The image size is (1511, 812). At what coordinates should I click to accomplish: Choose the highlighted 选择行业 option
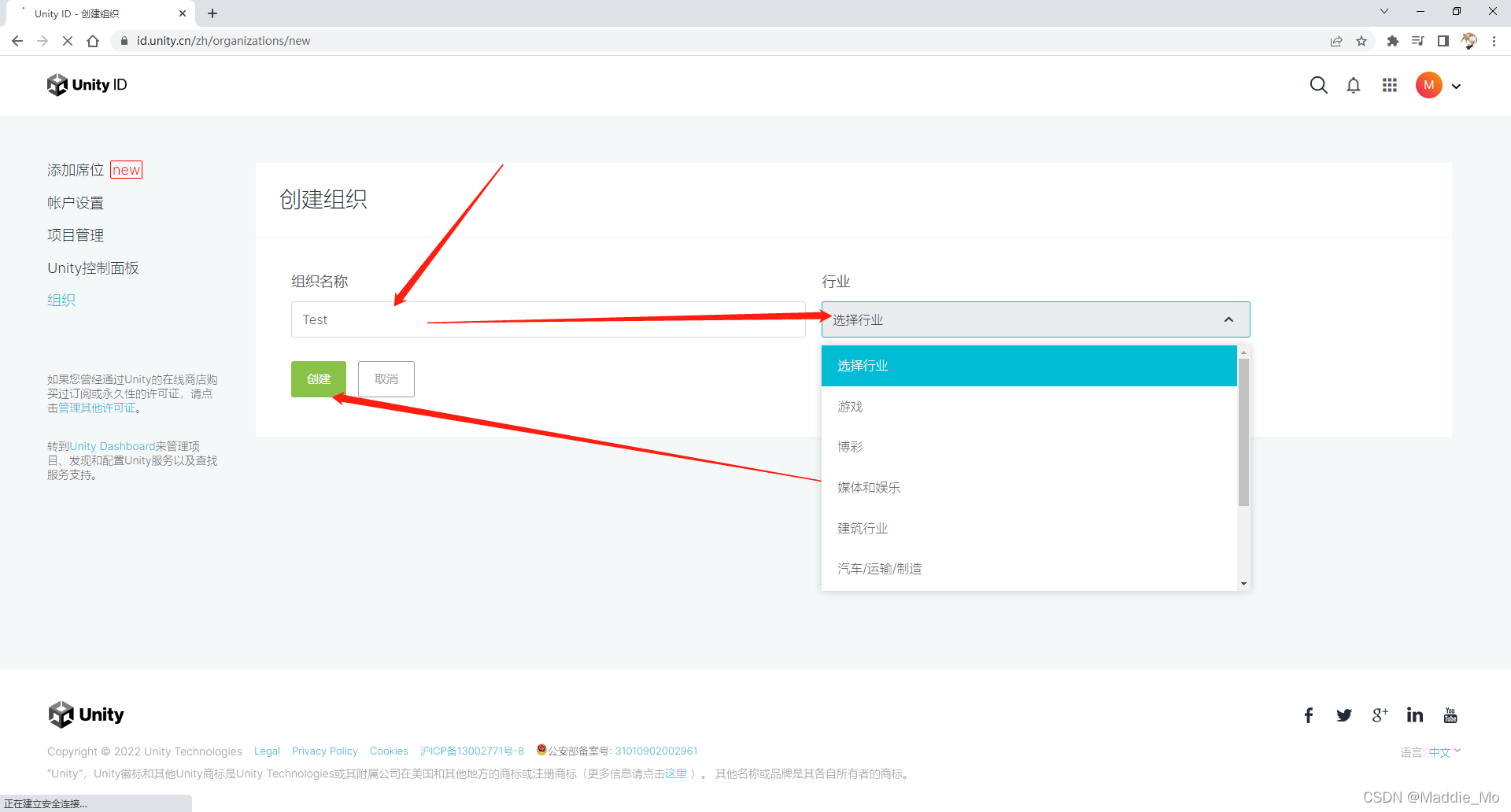tap(1029, 366)
